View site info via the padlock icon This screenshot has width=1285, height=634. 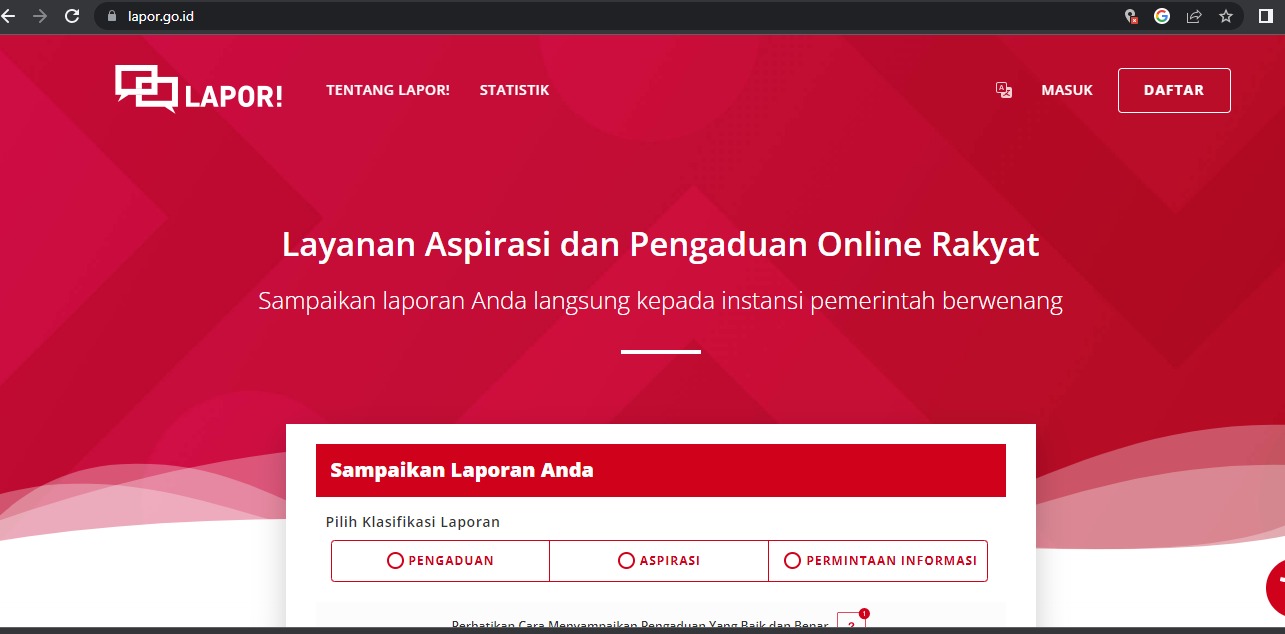pos(111,16)
